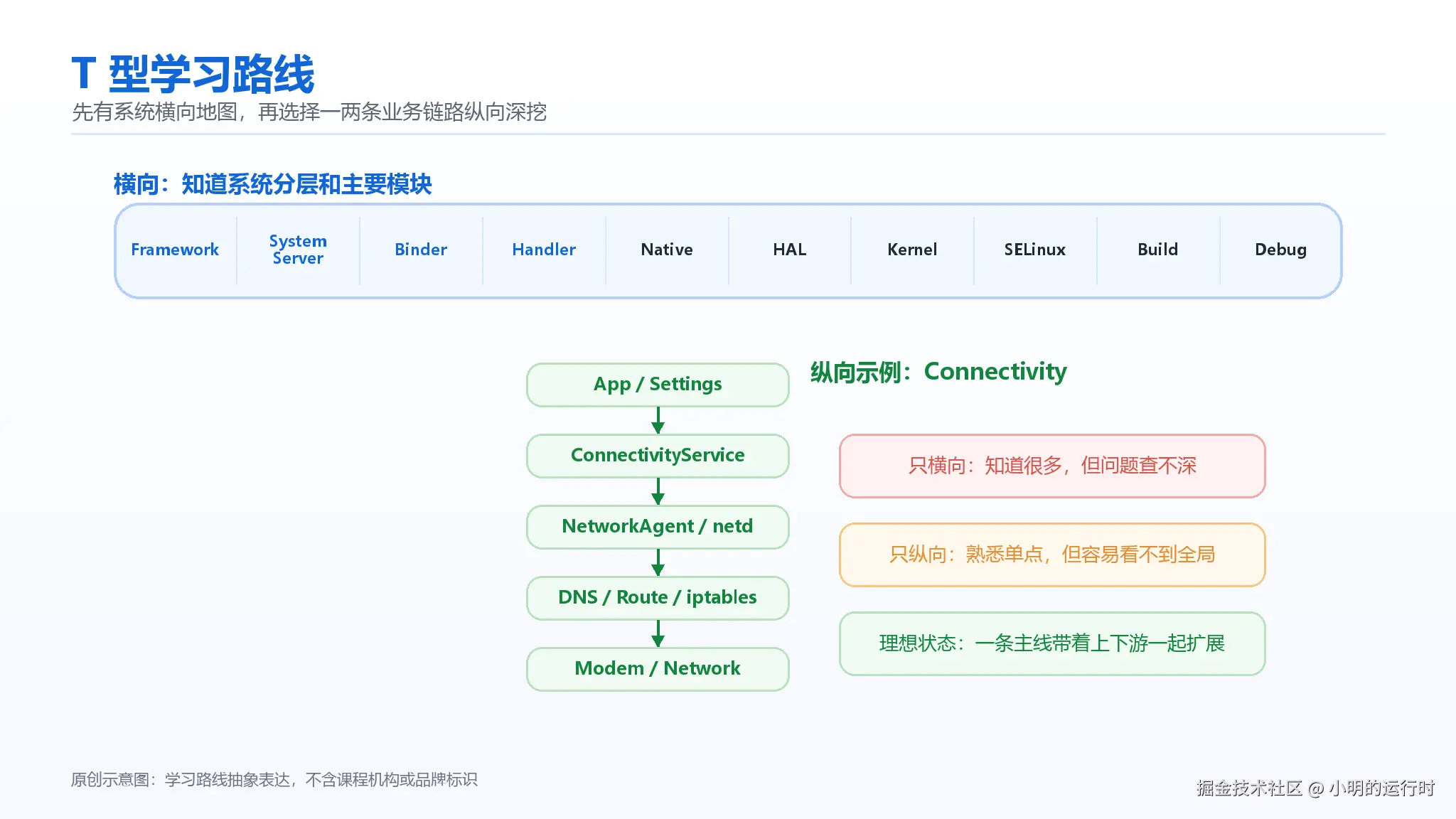Select the HAL layer cell
Screen dimensions: 1456x819
[x=790, y=250]
